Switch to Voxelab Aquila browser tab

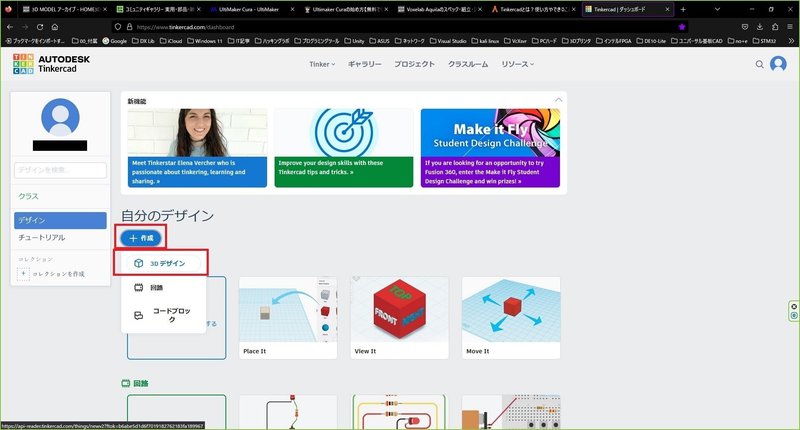click(439, 9)
